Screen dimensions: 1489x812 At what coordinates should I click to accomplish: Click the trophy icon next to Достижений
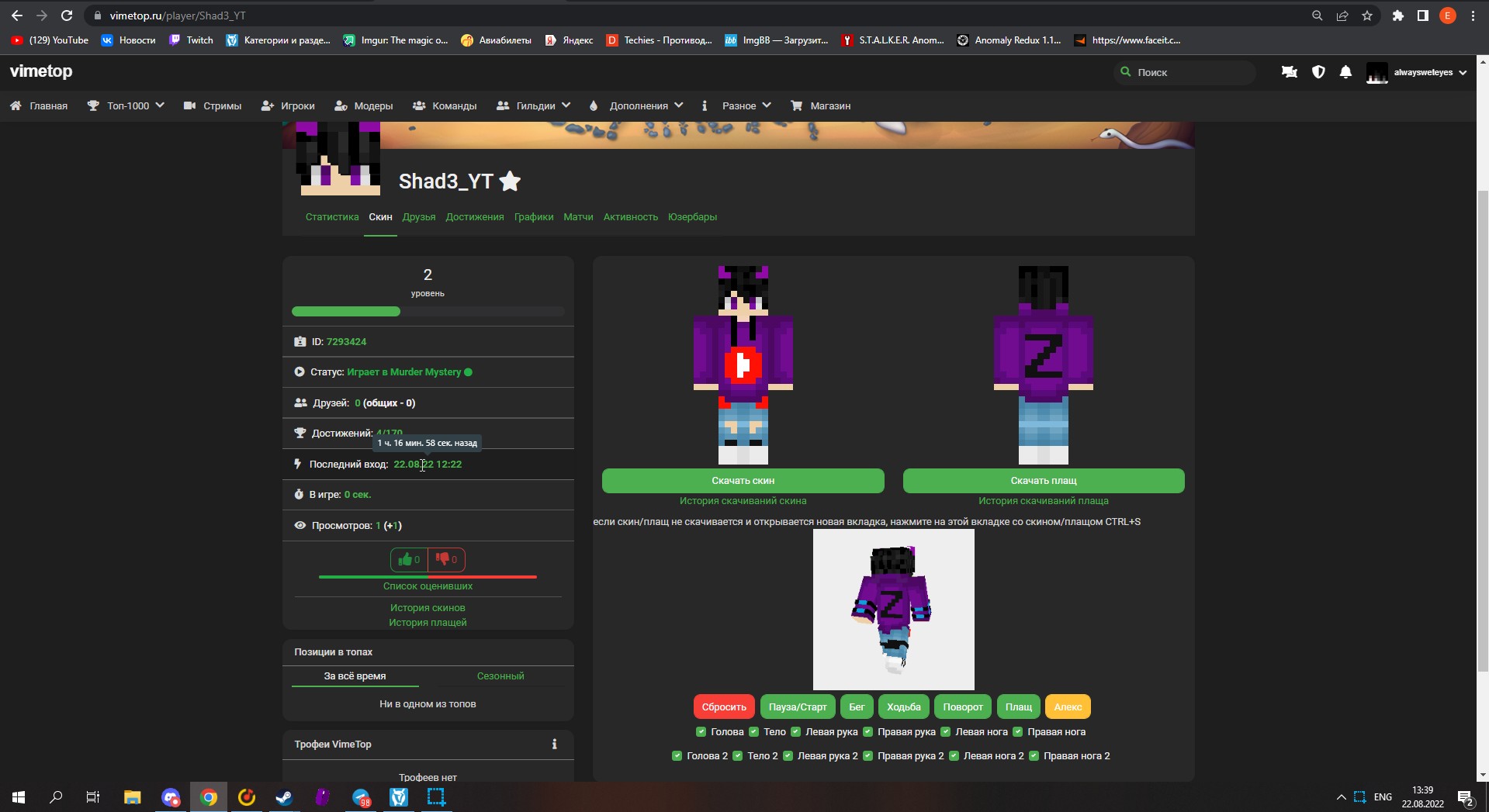coord(300,433)
